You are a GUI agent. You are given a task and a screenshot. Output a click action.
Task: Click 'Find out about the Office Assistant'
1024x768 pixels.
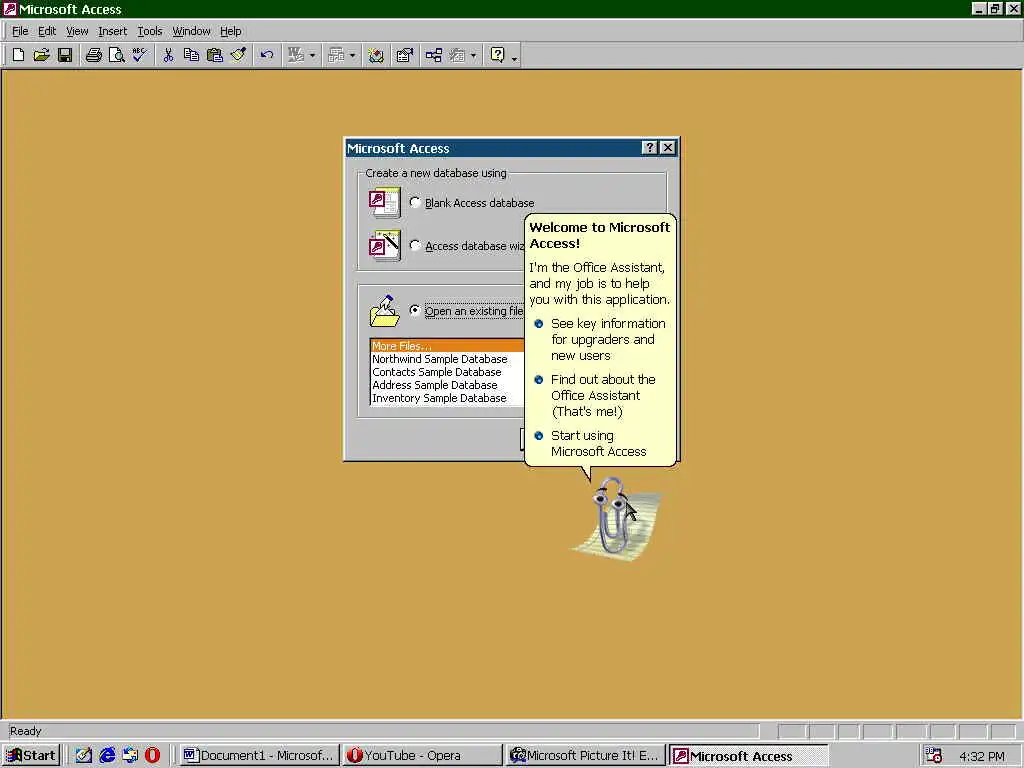[596, 395]
